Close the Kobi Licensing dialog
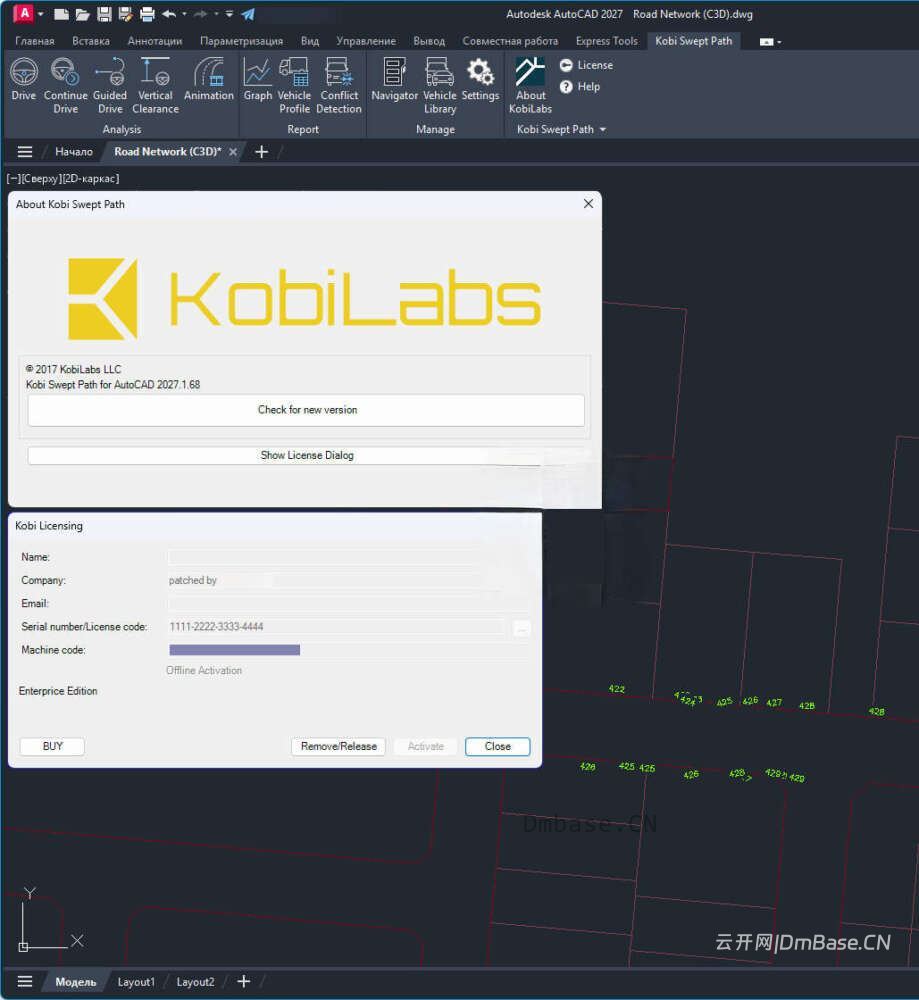919x1000 pixels. [497, 746]
